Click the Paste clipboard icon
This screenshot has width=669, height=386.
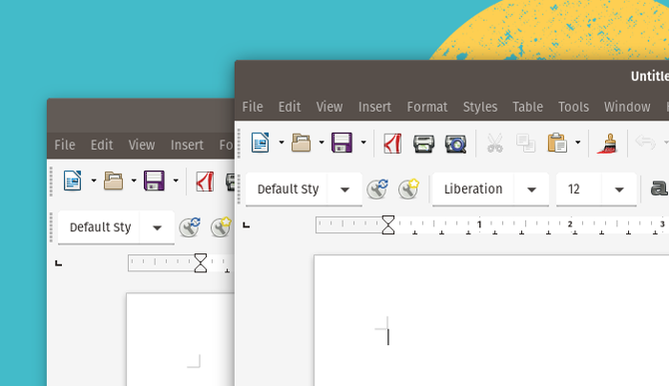[x=557, y=142]
